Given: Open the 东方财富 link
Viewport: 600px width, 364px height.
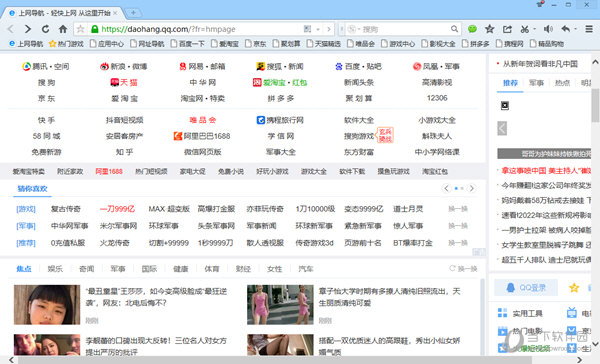Looking at the screenshot, I should (359, 152).
